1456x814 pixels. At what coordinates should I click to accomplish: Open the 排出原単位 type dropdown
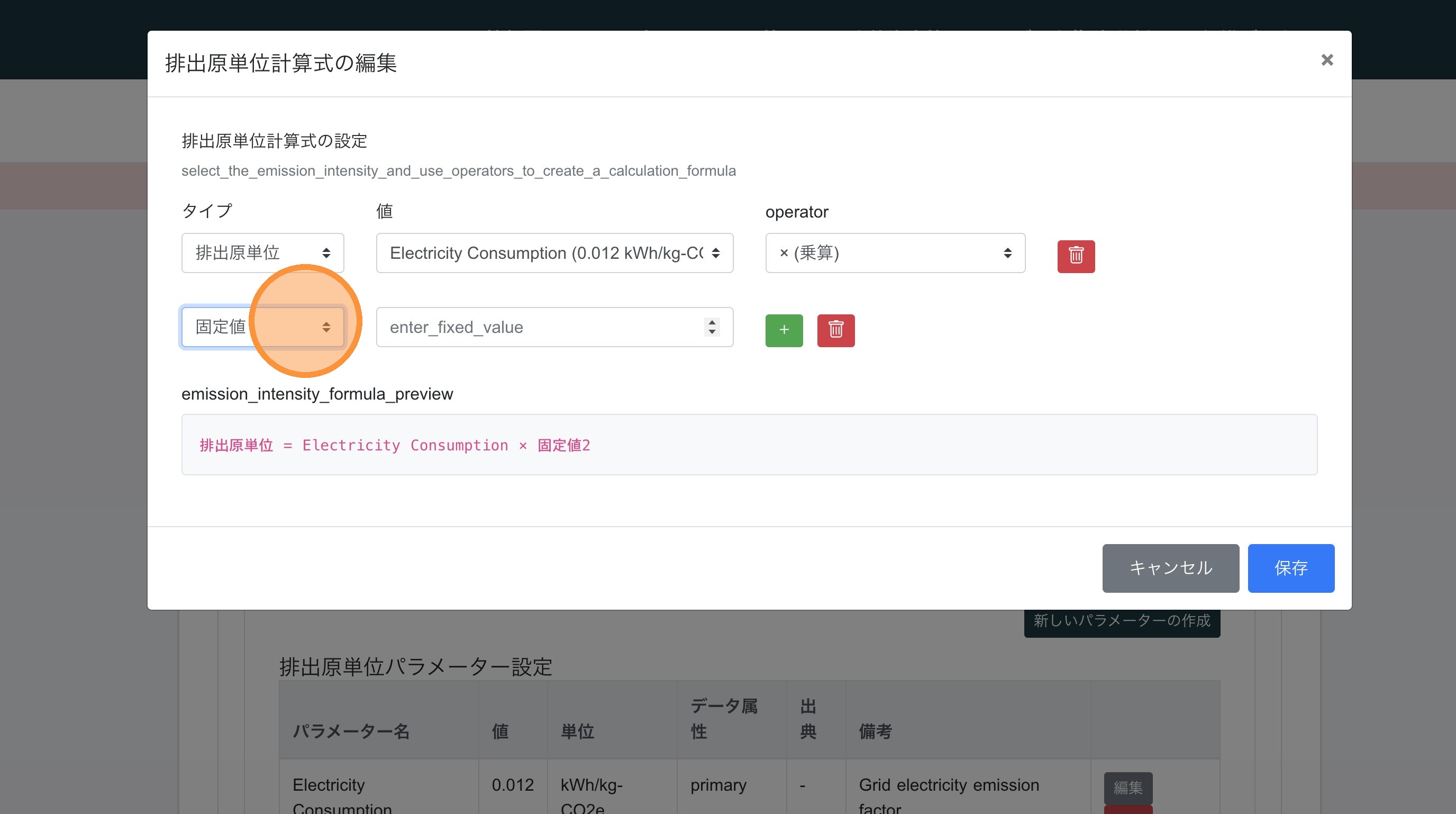(x=262, y=252)
